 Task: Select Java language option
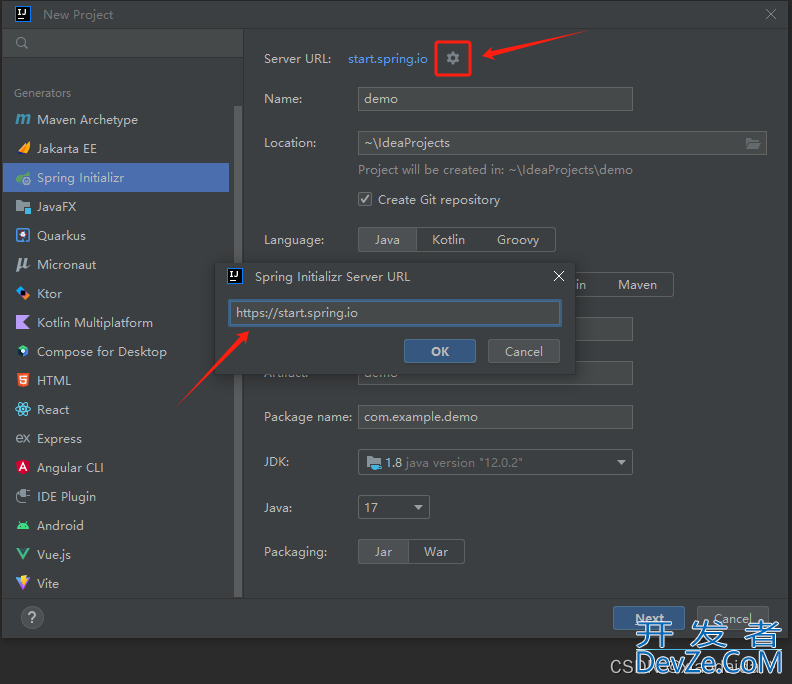click(387, 239)
